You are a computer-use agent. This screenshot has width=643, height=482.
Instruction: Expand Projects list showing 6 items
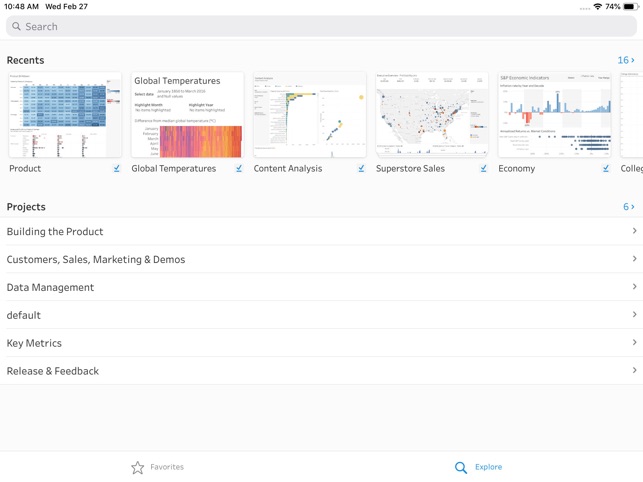pos(629,207)
